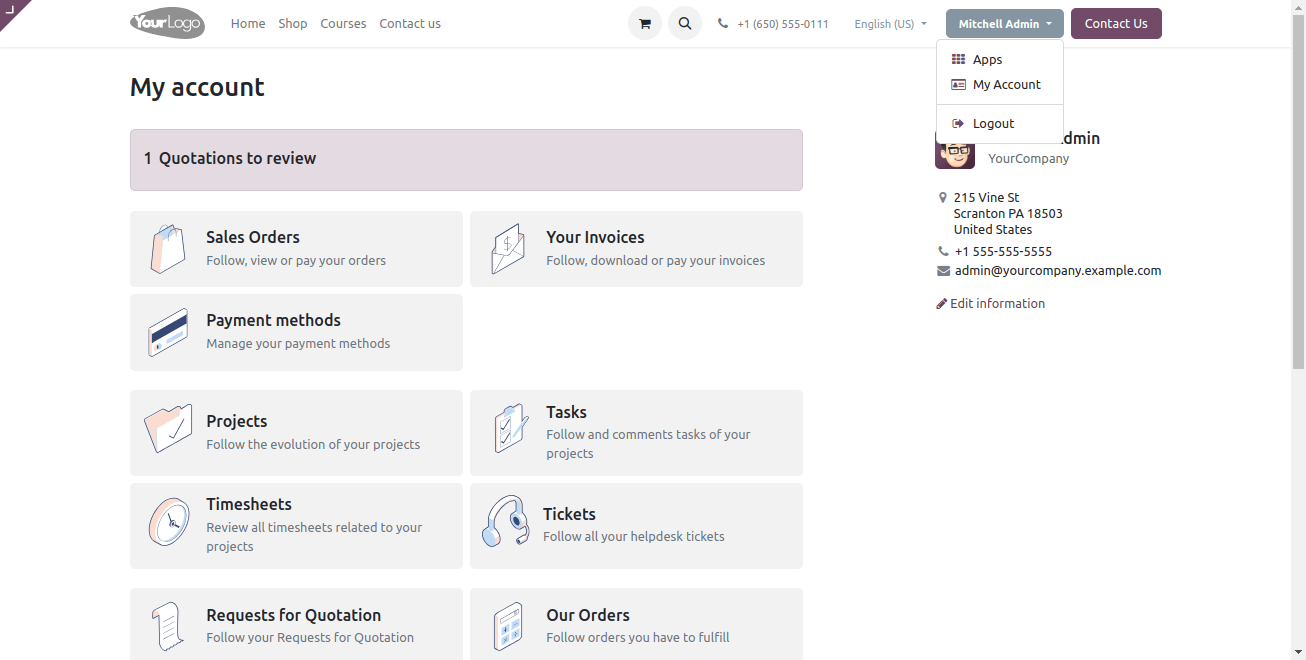Click the Logout arrow icon in menu
This screenshot has width=1306, height=660.
958,124
